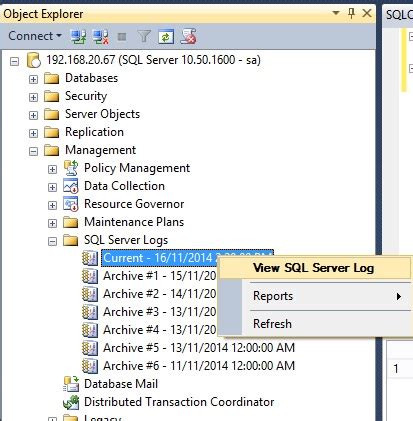Click the Archive #4 log icon
413x421 pixels.
(90, 330)
